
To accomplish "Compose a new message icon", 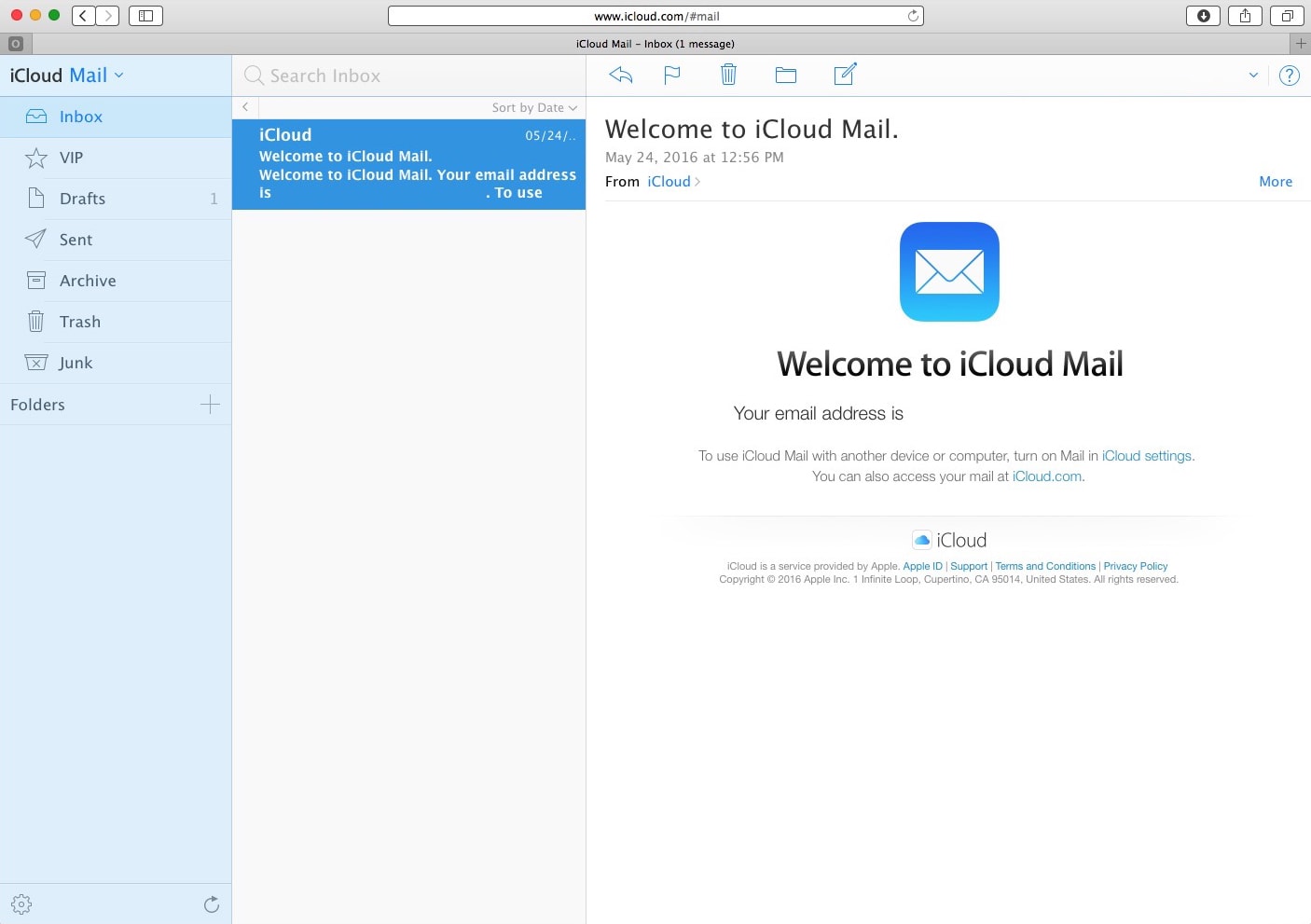I will [845, 75].
